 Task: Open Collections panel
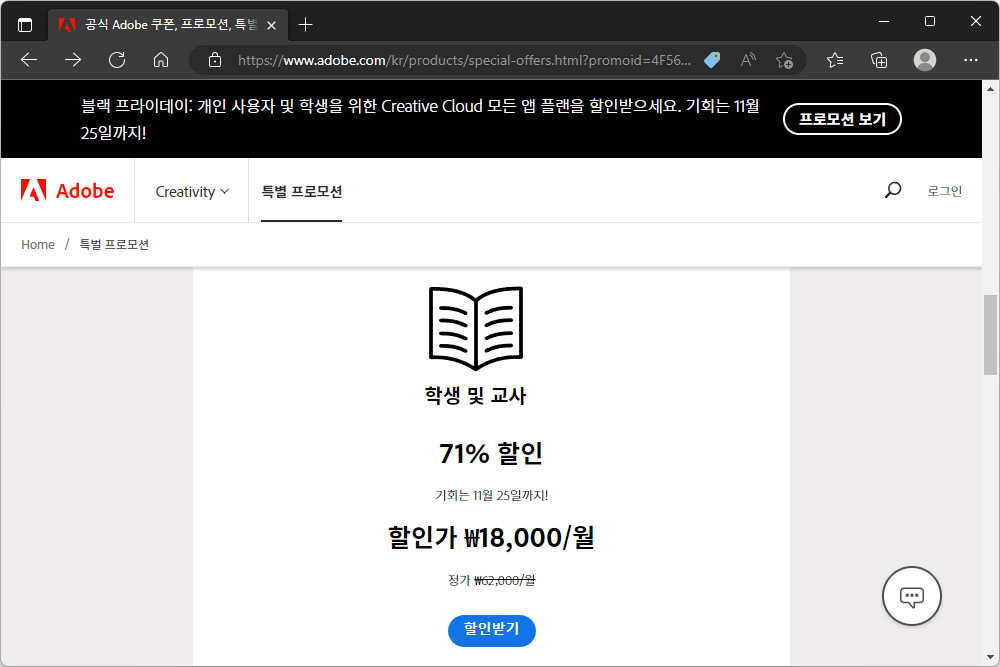879,60
